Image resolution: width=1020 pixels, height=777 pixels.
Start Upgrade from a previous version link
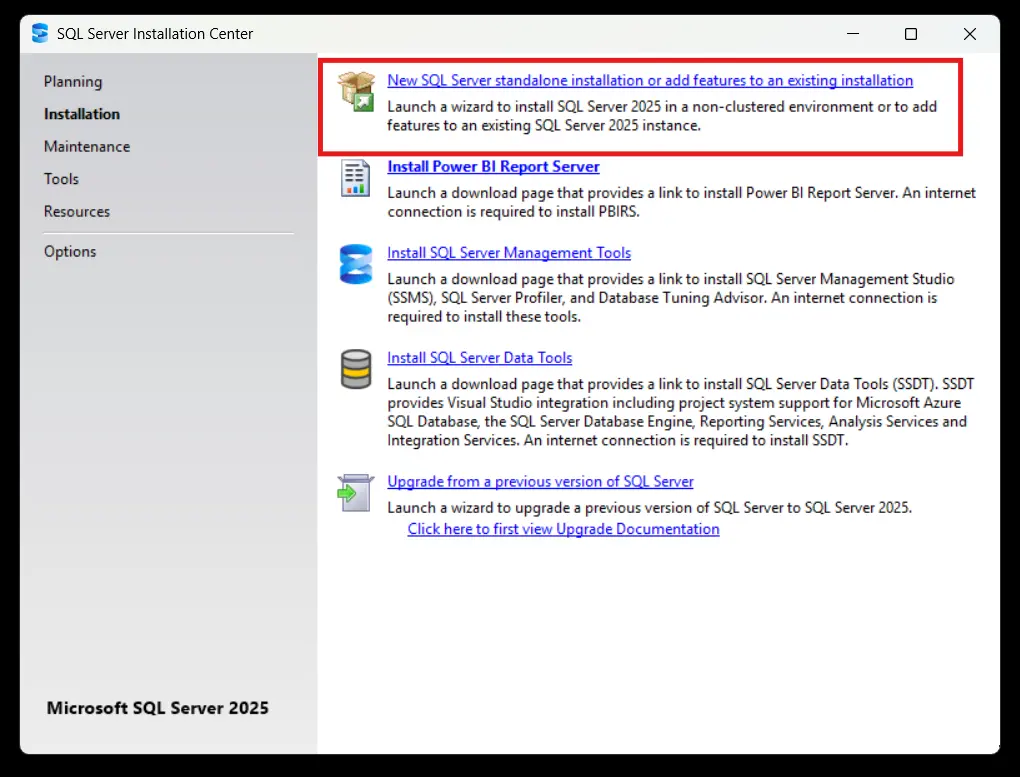click(x=540, y=482)
